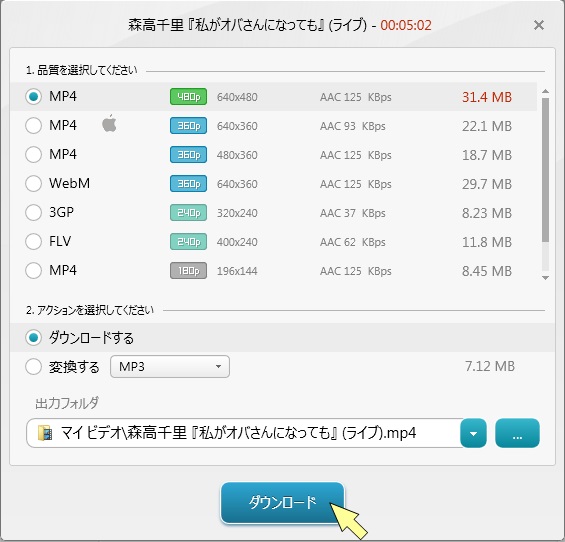
Task: Click the quality list scrollbar thumb
Action: coord(545,169)
